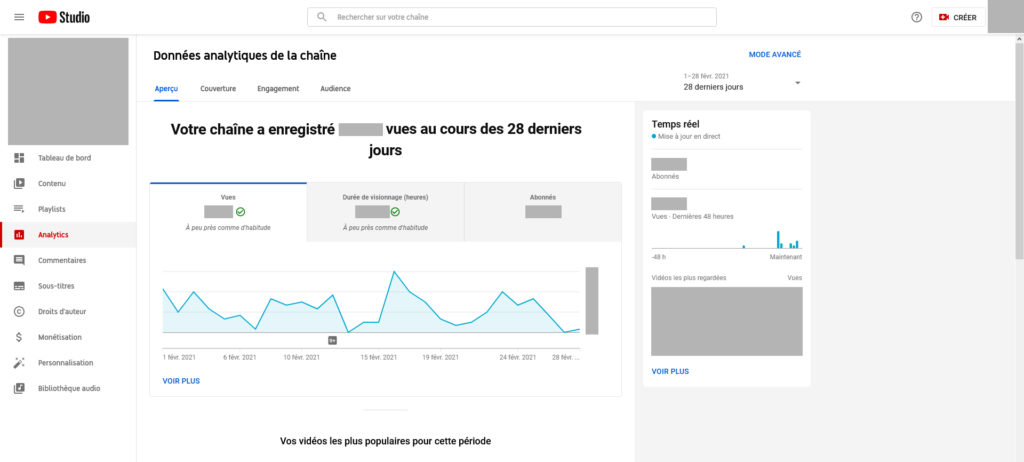Screen dimensions: 1024x462
Task: Switch to the Couverture tab
Action: pos(218,89)
